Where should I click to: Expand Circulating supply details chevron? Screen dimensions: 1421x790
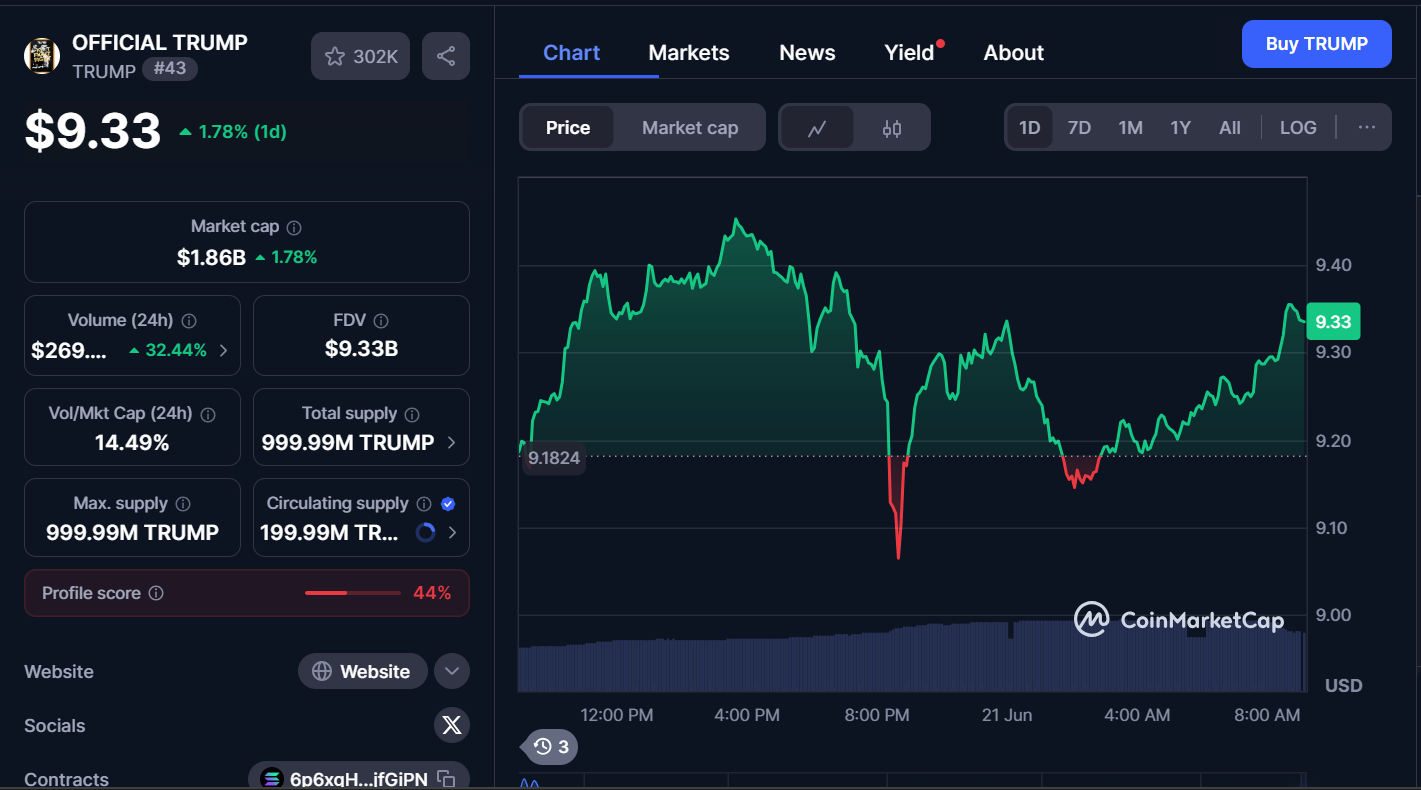click(x=452, y=533)
